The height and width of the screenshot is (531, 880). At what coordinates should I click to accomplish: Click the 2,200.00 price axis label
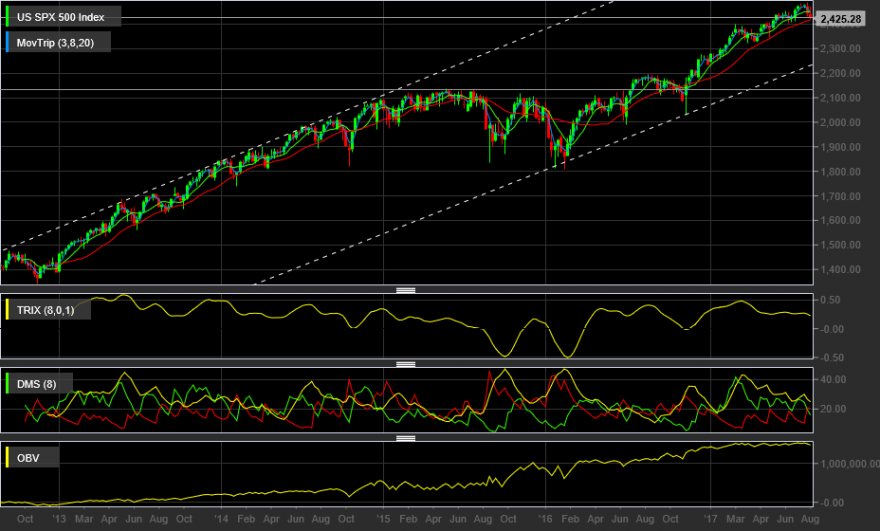click(x=841, y=73)
